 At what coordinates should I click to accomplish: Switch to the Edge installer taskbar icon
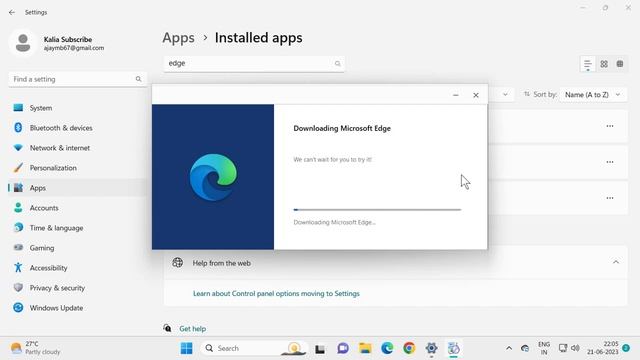click(453, 348)
